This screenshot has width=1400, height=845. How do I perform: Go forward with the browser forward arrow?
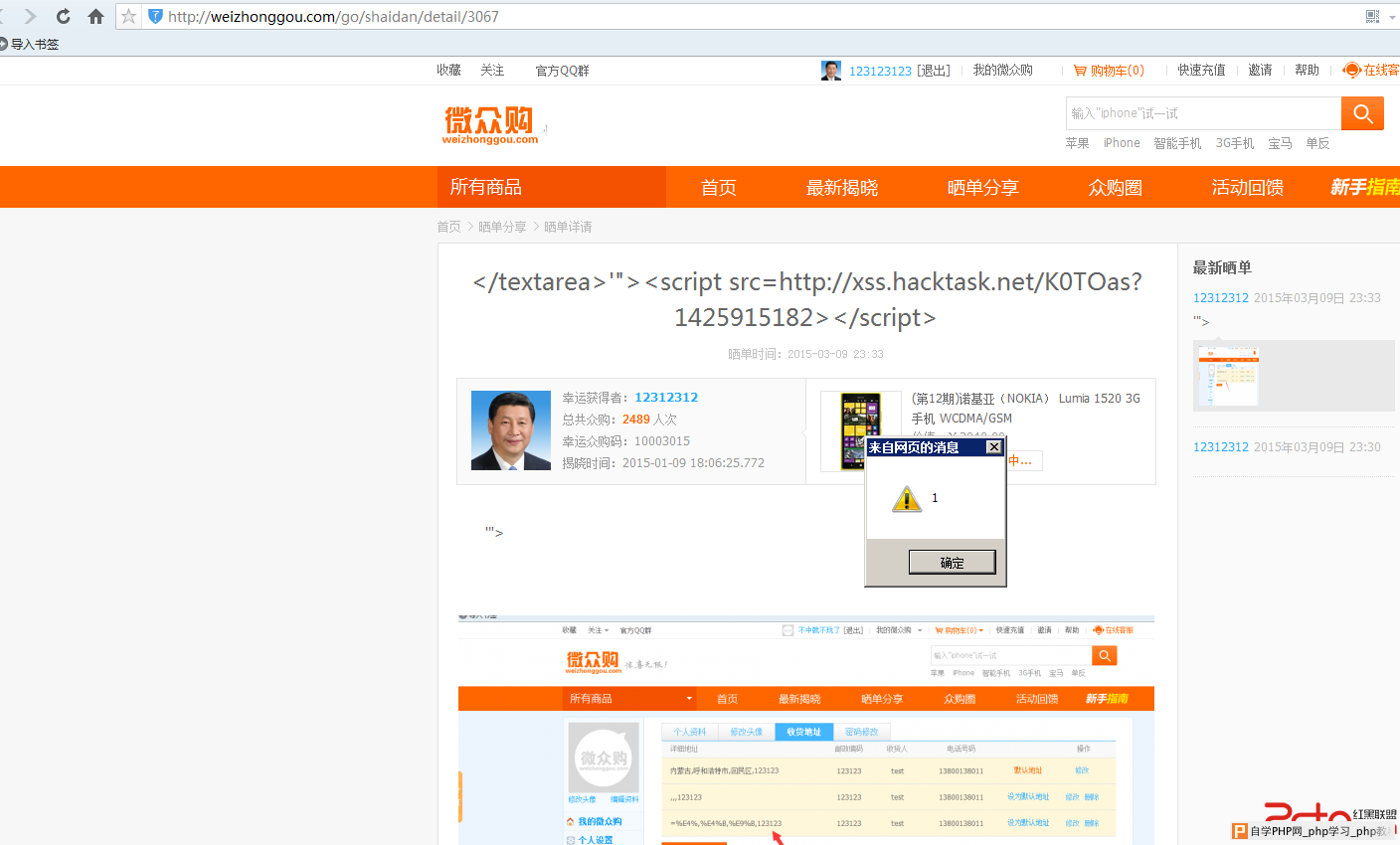pyautogui.click(x=30, y=16)
